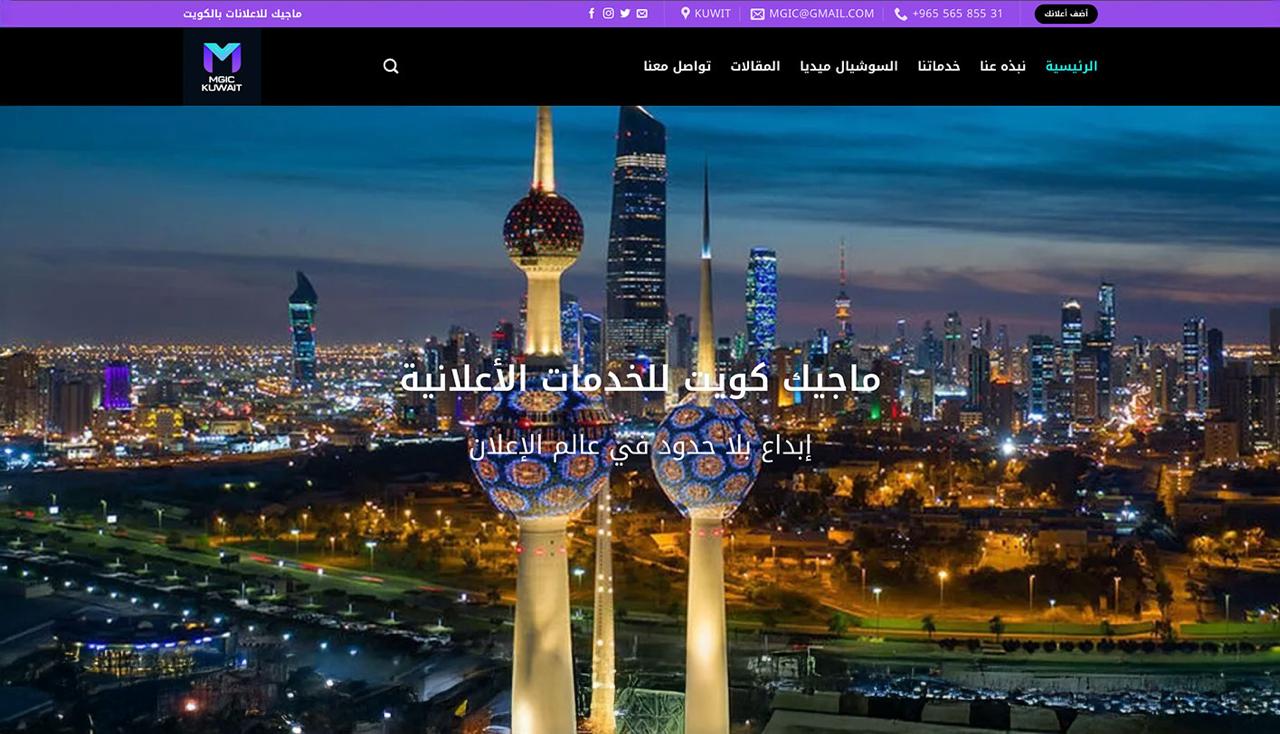Open the خدماتنا menu item

tap(938, 66)
